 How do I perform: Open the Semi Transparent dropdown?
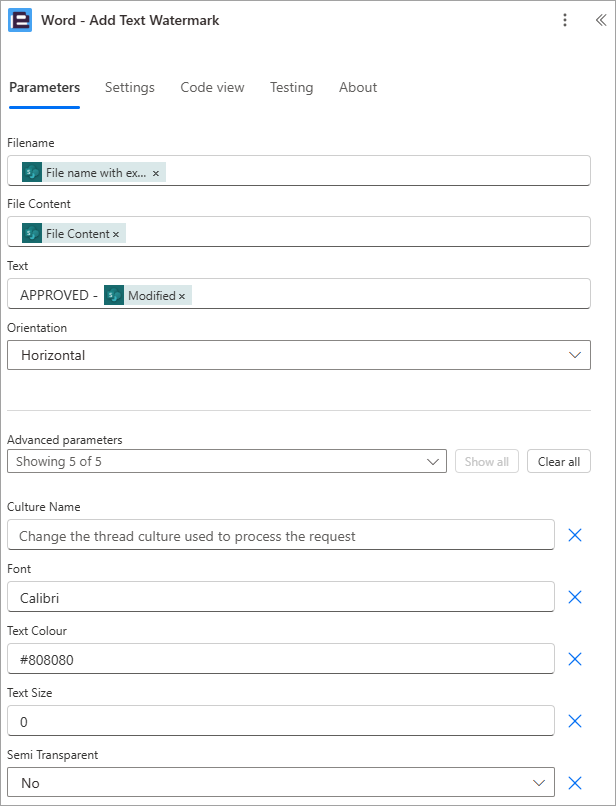point(281,782)
